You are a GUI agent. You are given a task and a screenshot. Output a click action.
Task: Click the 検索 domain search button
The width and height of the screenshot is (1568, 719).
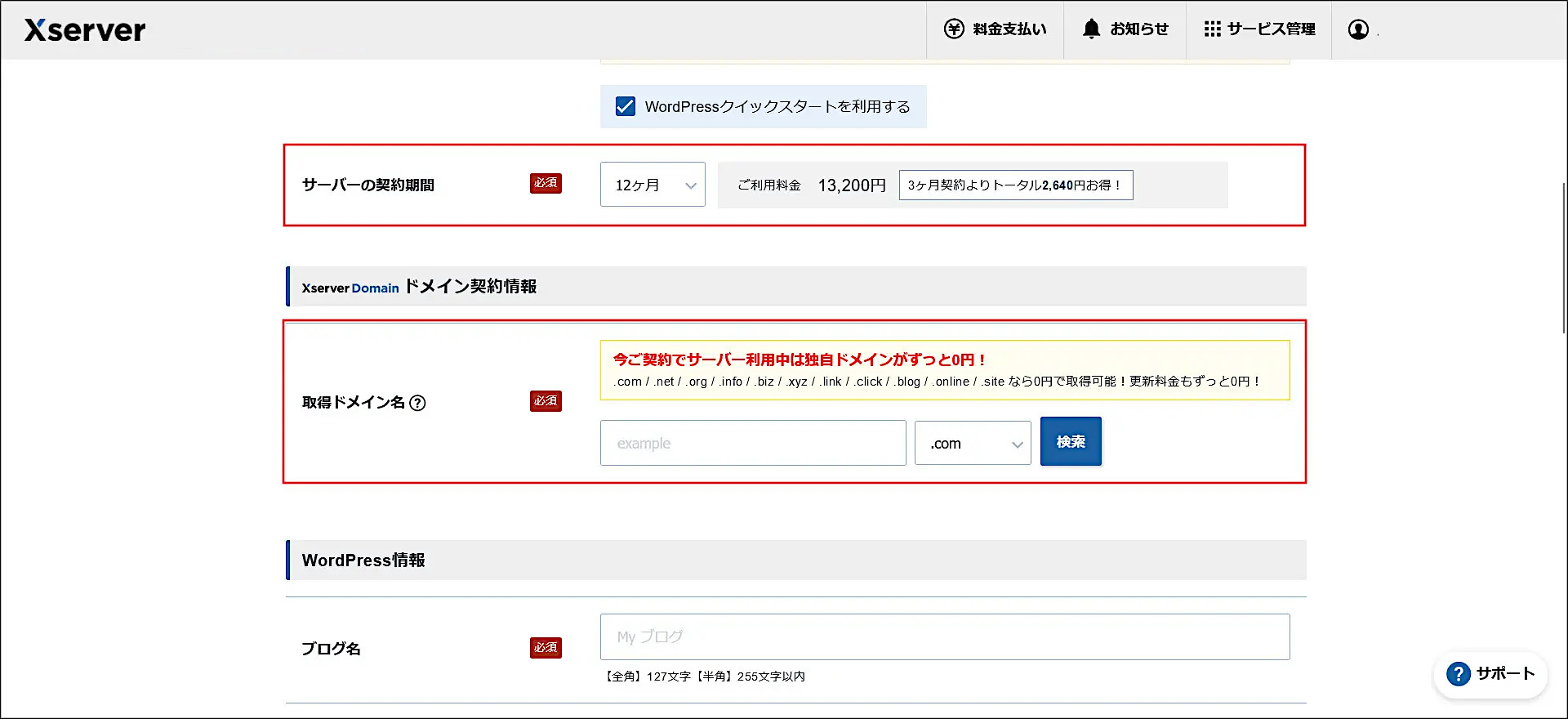[1071, 441]
